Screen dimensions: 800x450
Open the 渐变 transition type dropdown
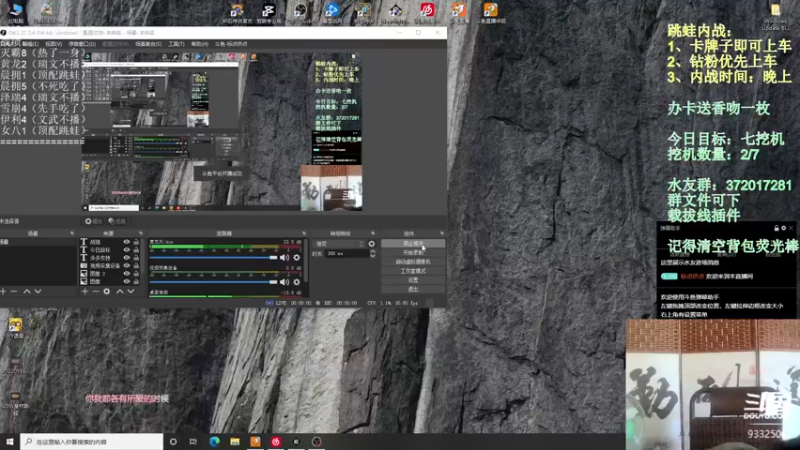pos(339,244)
